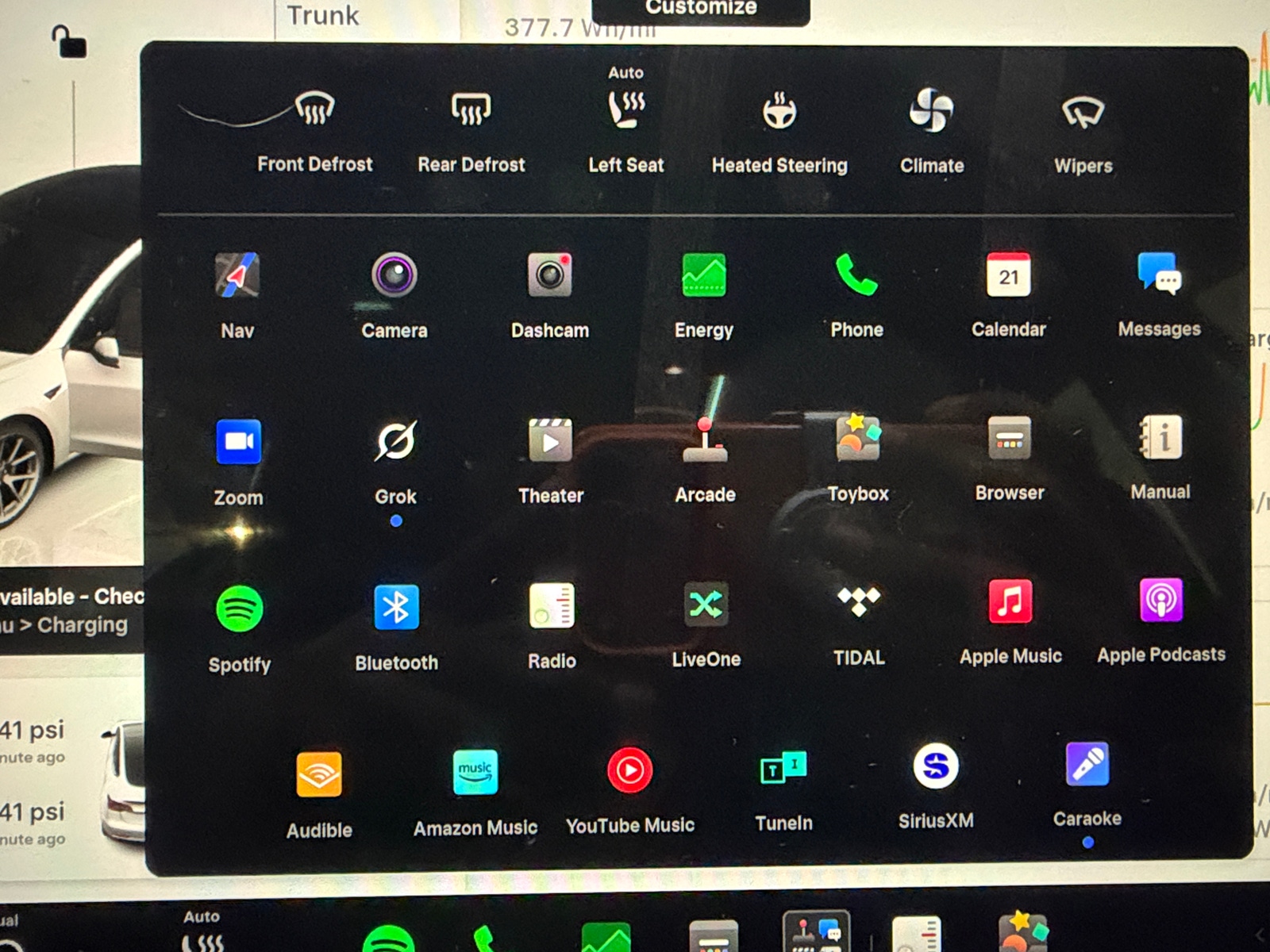The width and height of the screenshot is (1270, 952).
Task: Open the owner's Manual
Action: point(1160,436)
